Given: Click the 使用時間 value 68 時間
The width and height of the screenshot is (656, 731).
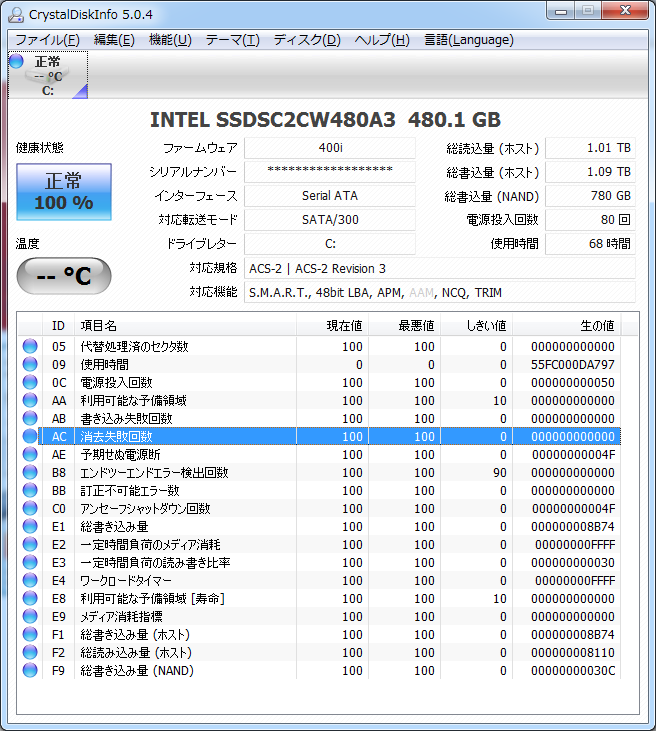Looking at the screenshot, I should click(590, 244).
